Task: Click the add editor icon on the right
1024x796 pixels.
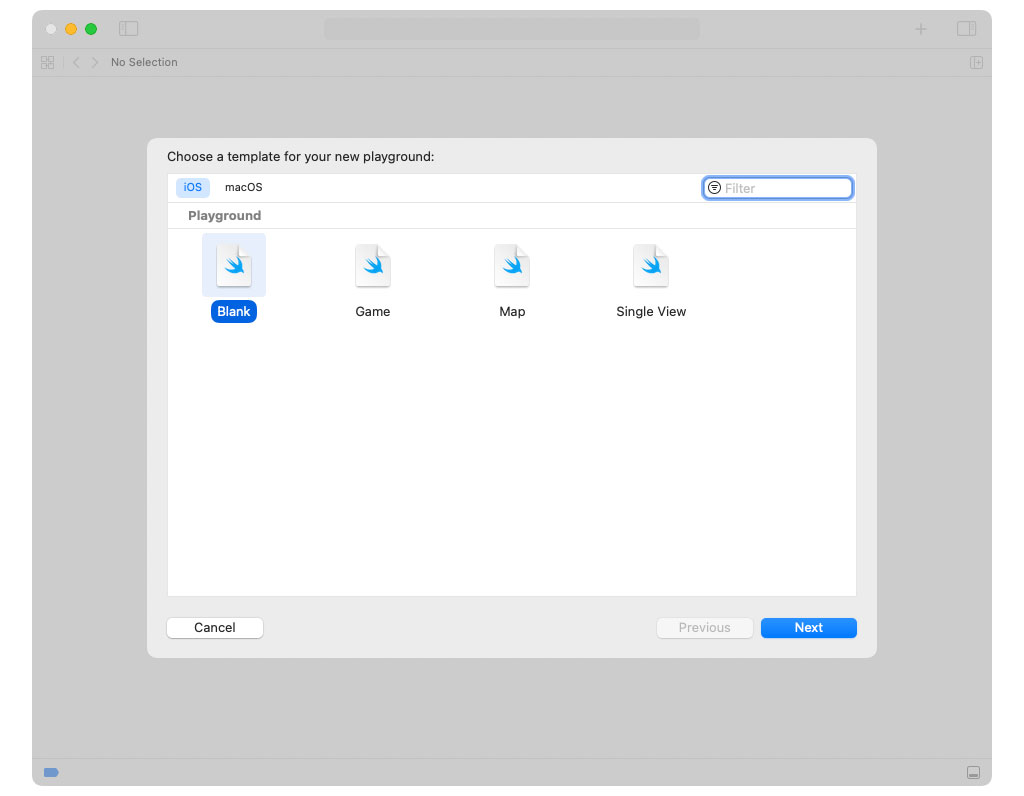Action: tap(976, 62)
